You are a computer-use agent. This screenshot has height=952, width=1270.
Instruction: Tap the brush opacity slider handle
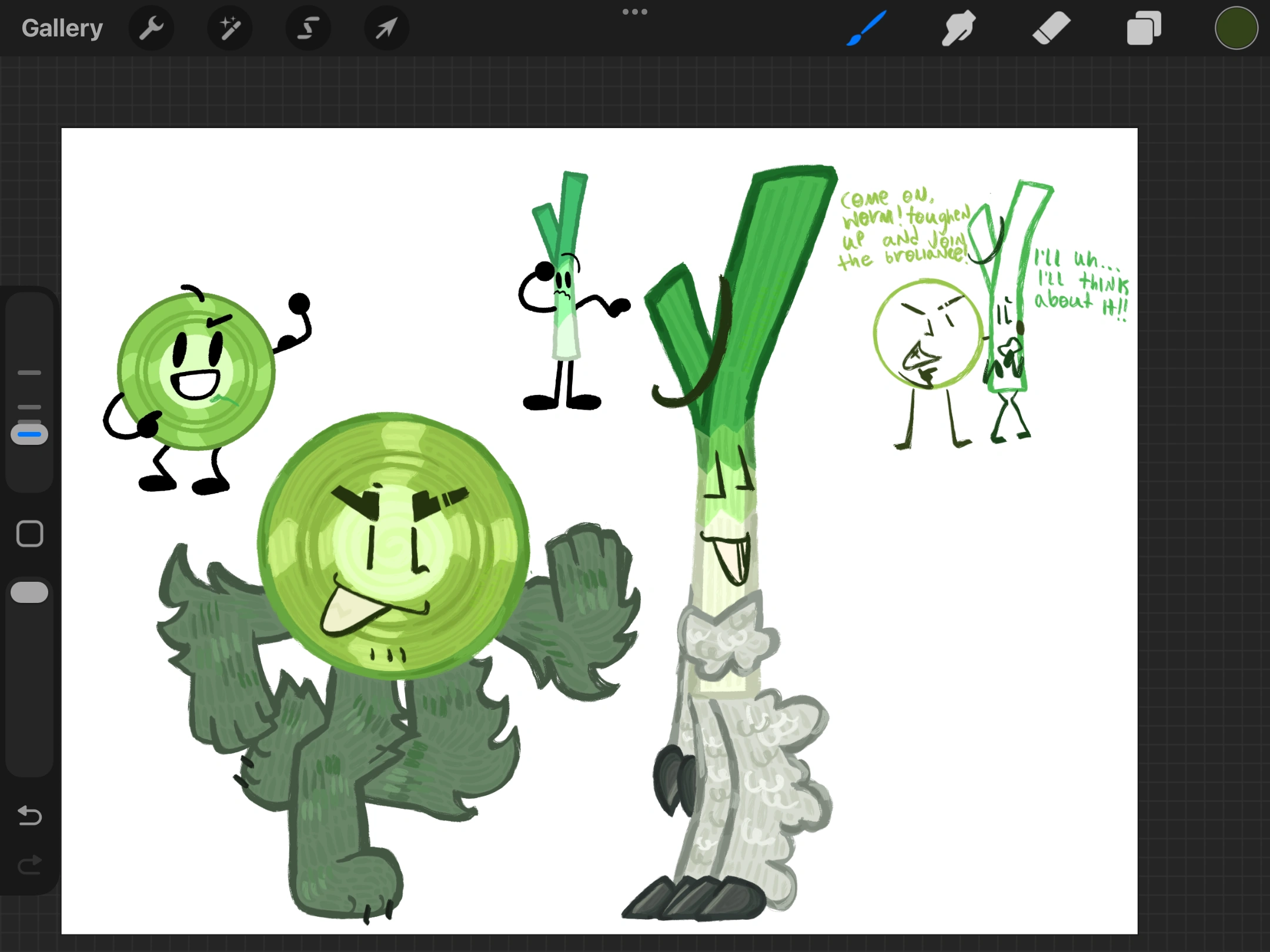coord(29,592)
